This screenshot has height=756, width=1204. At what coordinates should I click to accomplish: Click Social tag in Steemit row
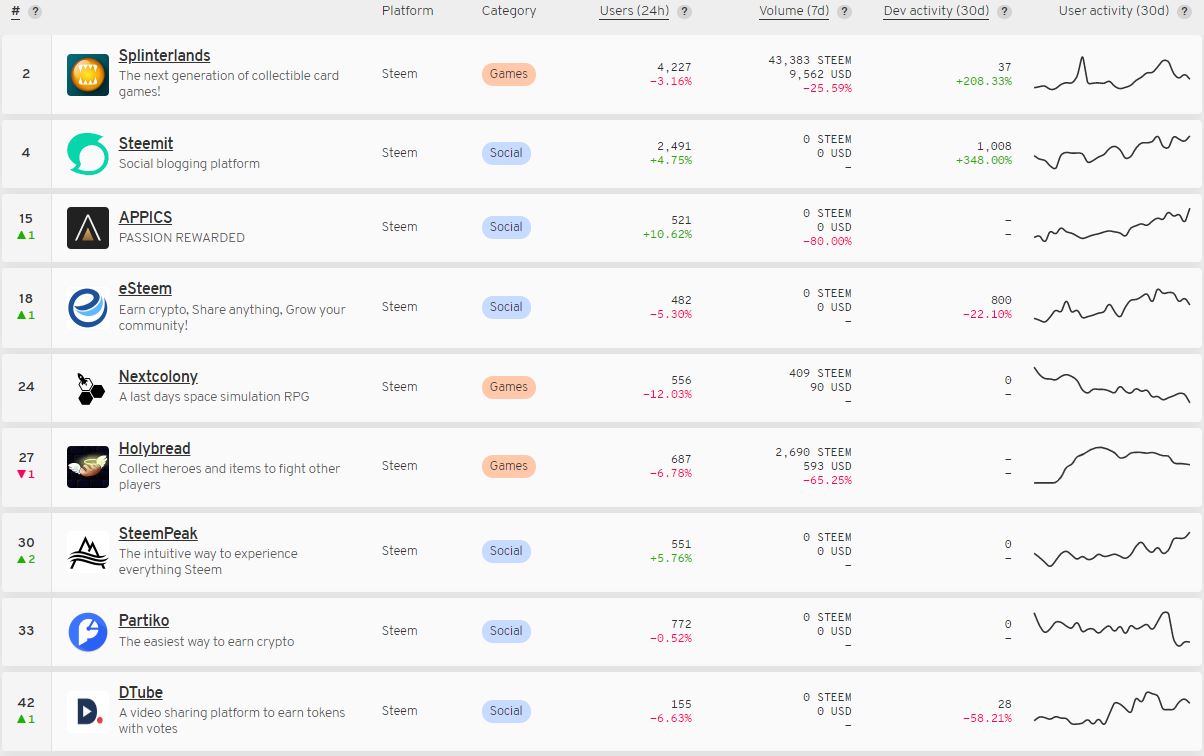point(506,153)
